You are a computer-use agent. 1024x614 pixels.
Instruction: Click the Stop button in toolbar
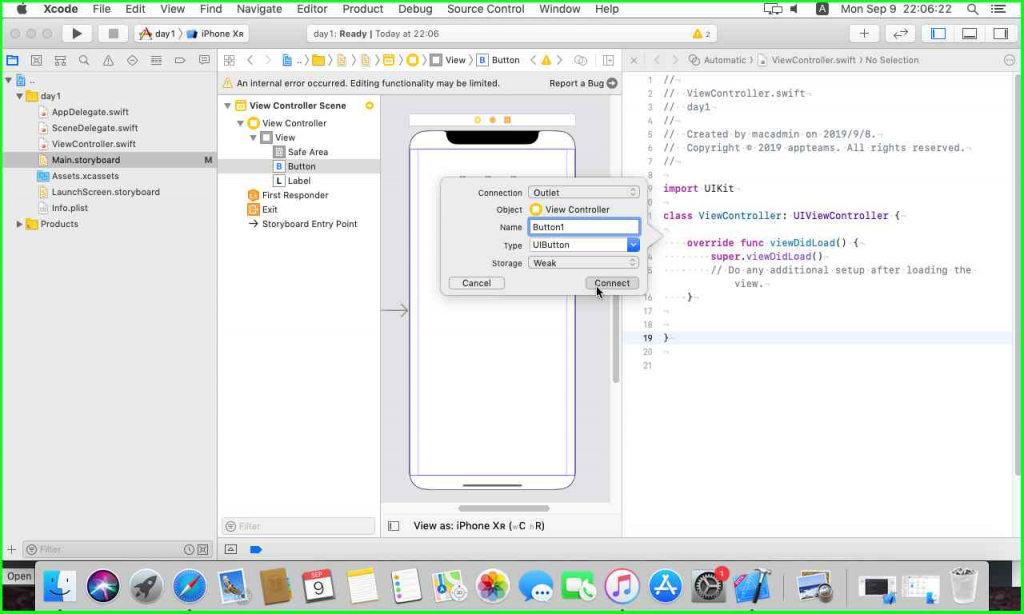pyautogui.click(x=113, y=33)
